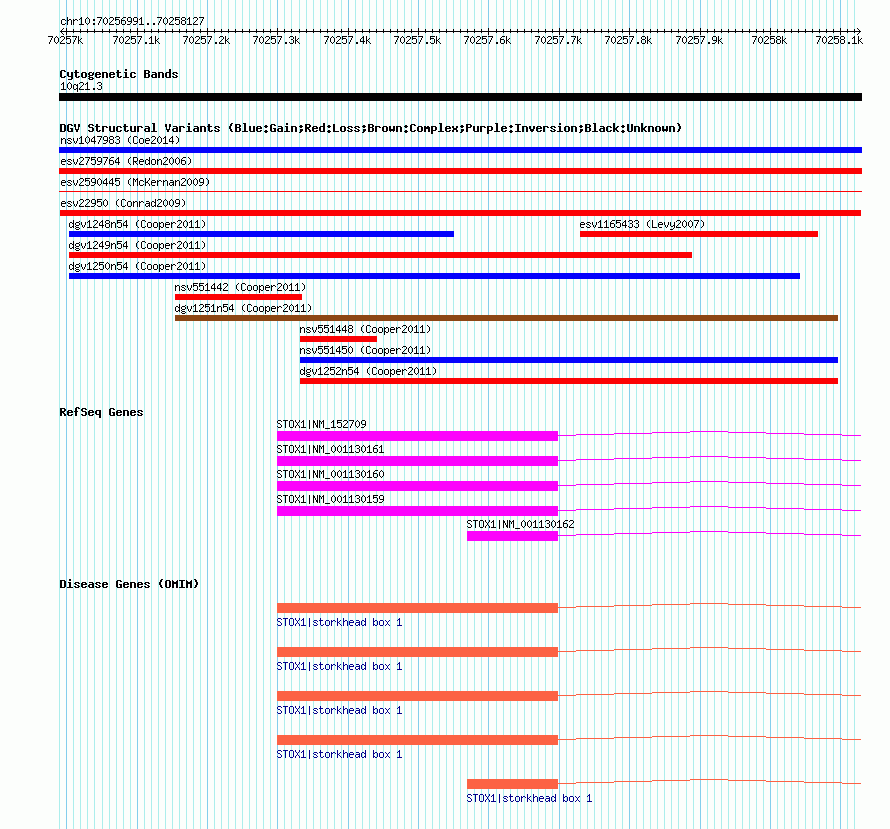This screenshot has width=890, height=829.
Task: Select the 70257.3k ruler label
Action: pyautogui.click(x=276, y=40)
